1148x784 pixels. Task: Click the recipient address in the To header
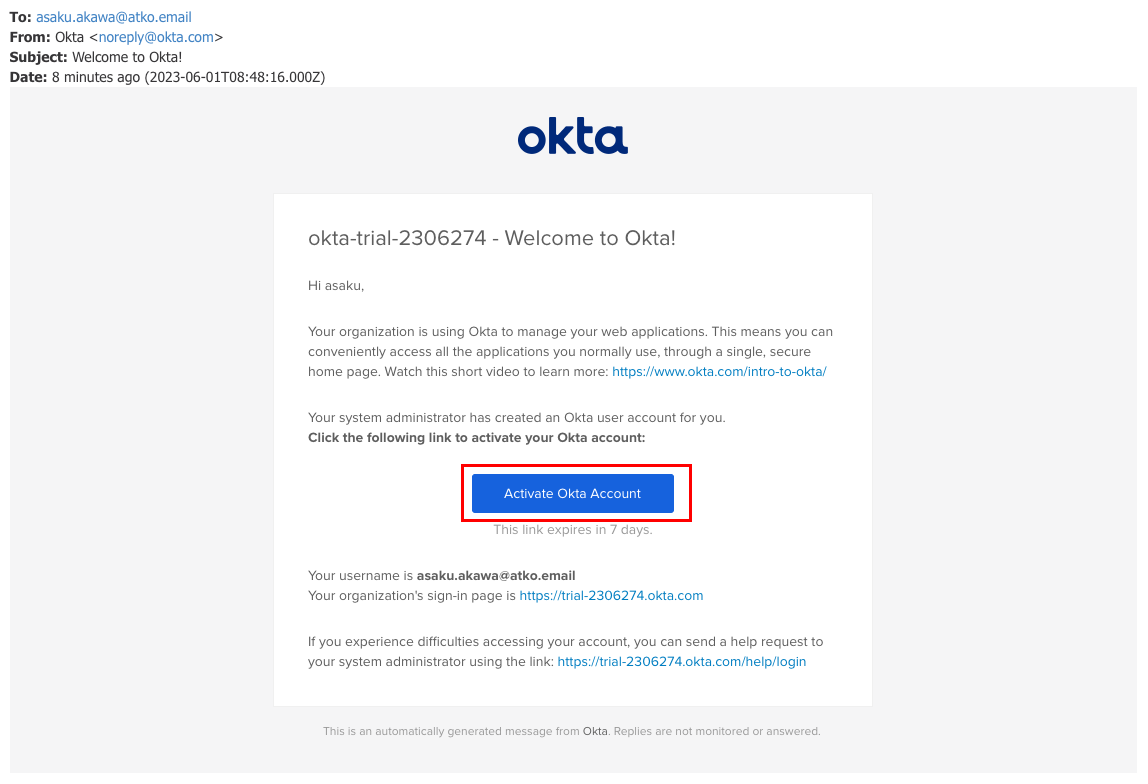[x=114, y=17]
